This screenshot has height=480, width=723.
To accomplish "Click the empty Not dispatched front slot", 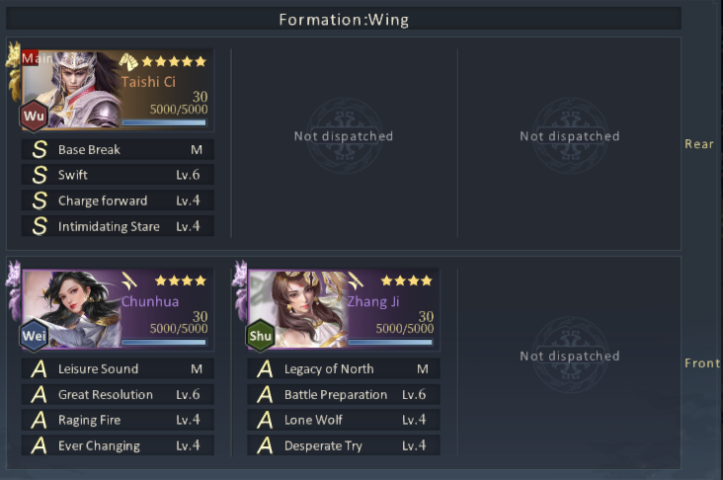I will click(570, 356).
